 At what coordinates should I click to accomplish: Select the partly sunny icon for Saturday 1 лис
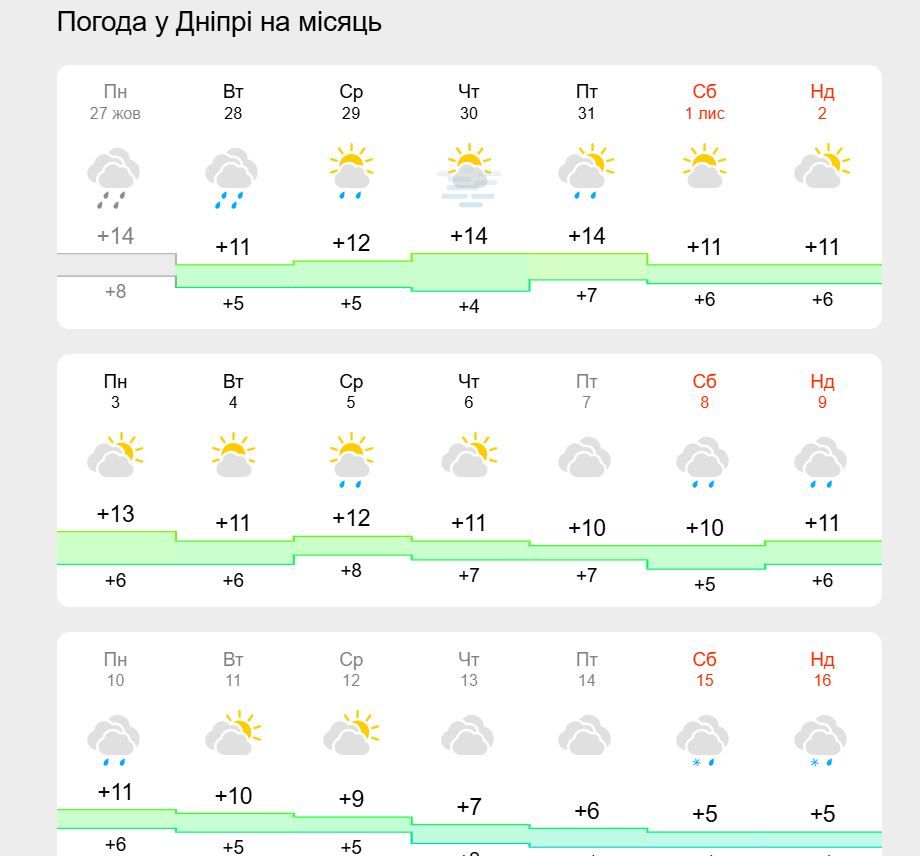click(x=705, y=170)
